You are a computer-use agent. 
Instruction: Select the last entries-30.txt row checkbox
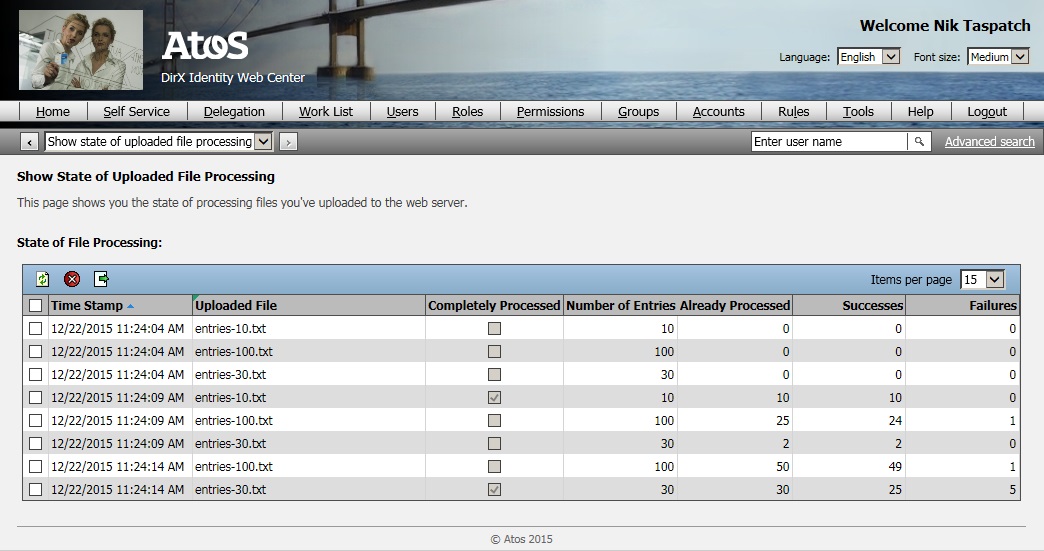(x=36, y=490)
